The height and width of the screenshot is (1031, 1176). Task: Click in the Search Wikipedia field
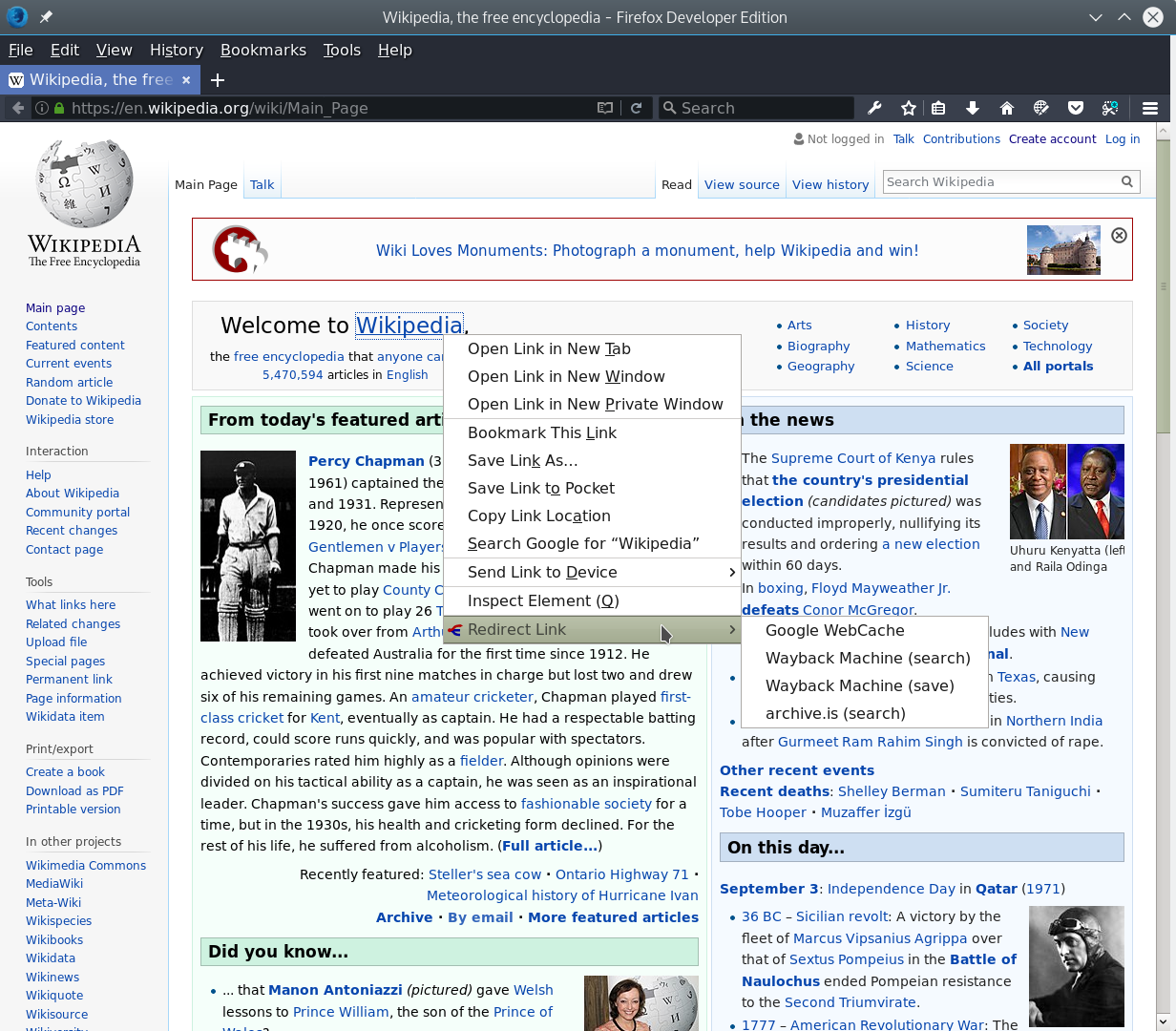(1000, 181)
